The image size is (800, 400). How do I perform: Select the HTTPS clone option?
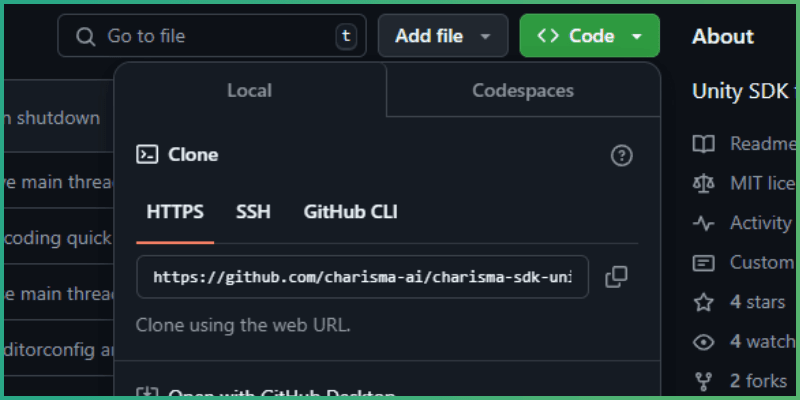tap(175, 212)
